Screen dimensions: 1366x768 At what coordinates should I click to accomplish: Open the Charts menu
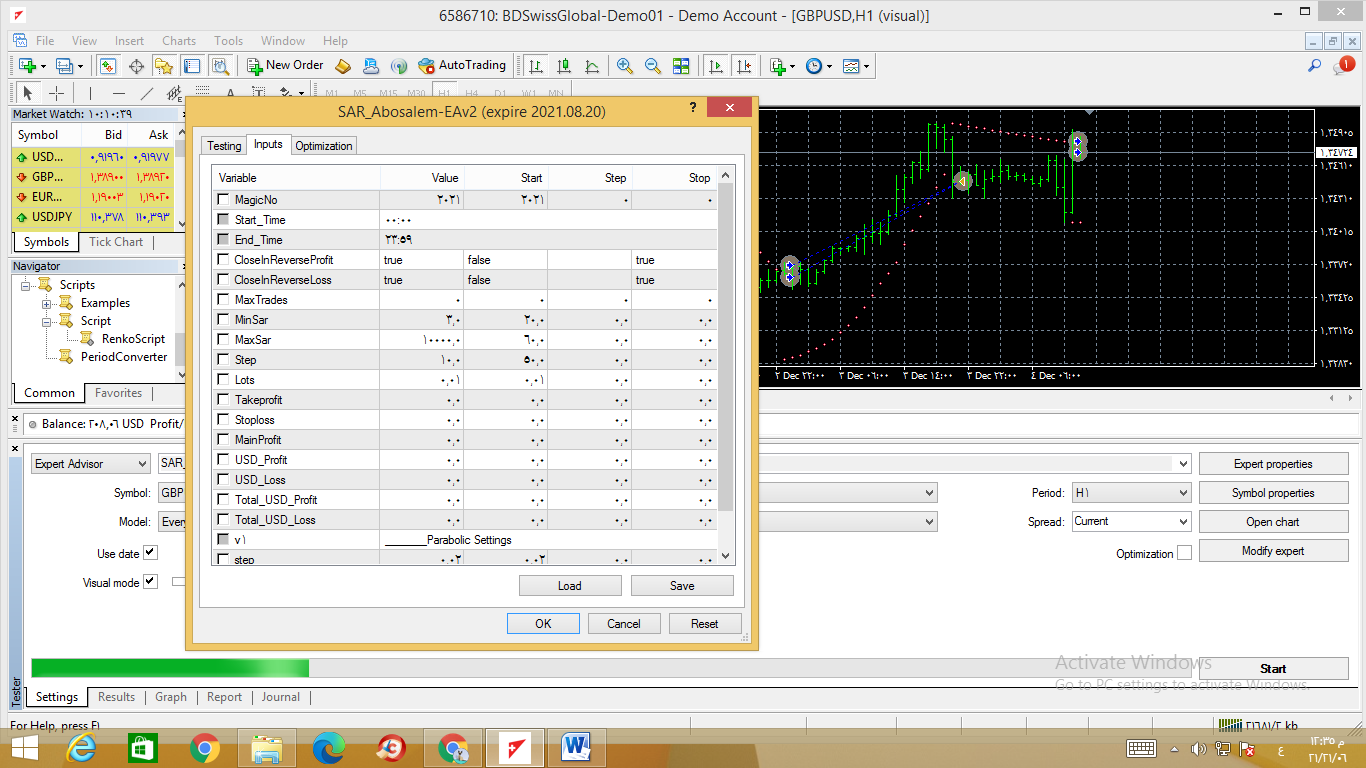point(179,41)
